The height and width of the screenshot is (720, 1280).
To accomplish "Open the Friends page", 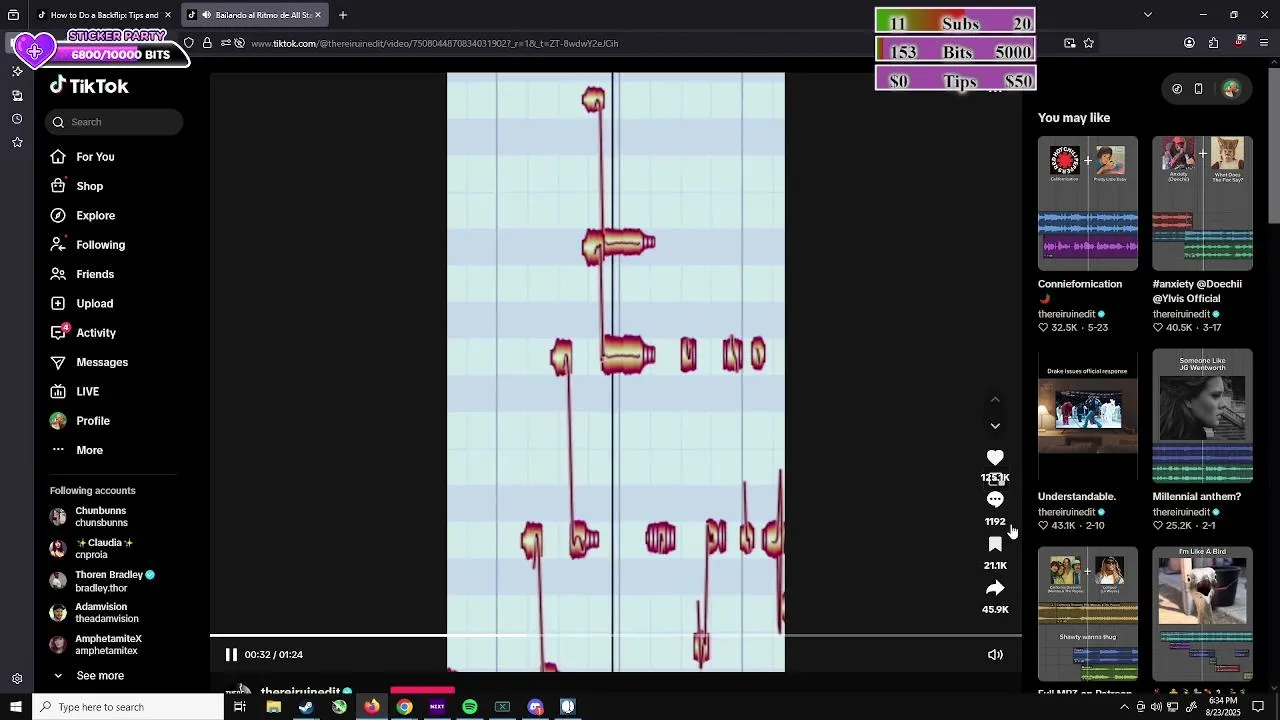I will [95, 274].
